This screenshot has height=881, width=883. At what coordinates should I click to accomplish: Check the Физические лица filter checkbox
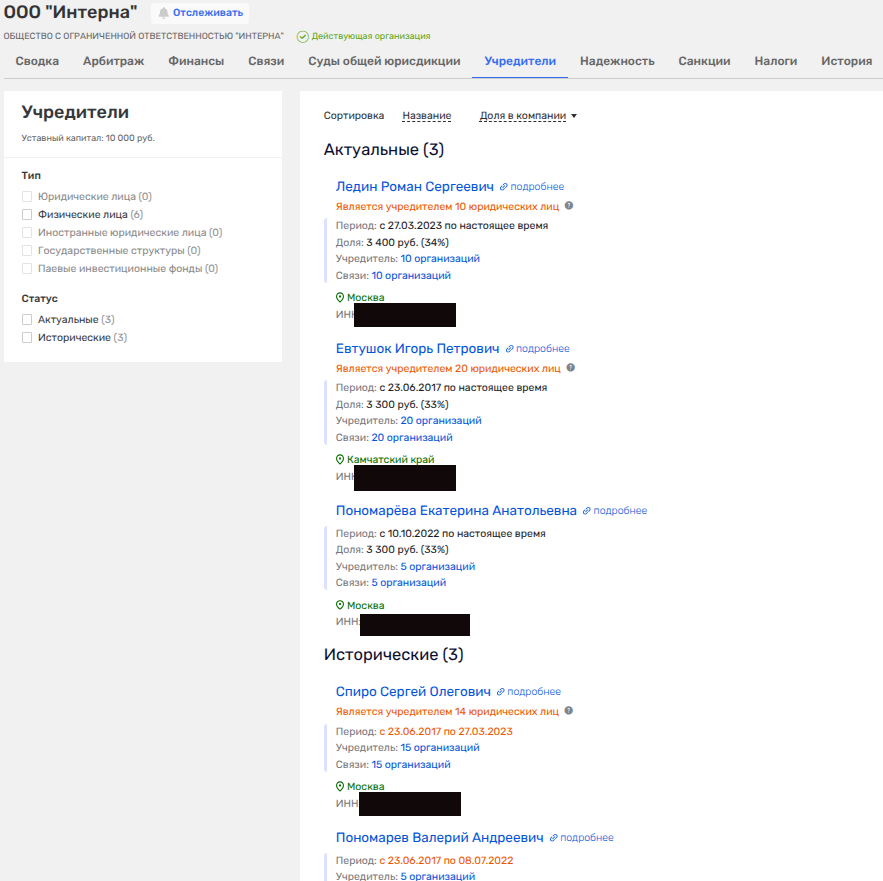(28, 214)
